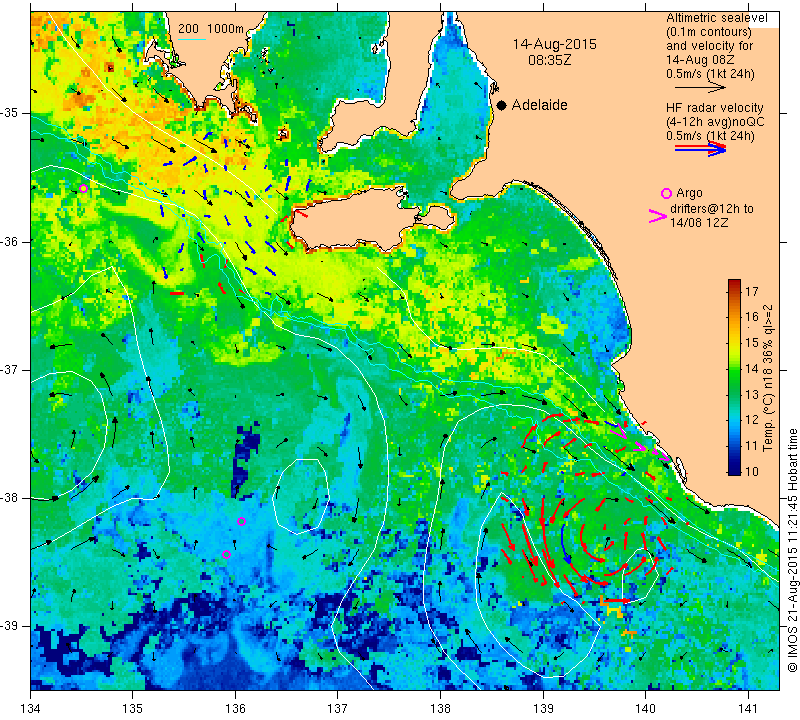
Task: Click the Argo float marker near latitude -38.2
Action: (242, 522)
